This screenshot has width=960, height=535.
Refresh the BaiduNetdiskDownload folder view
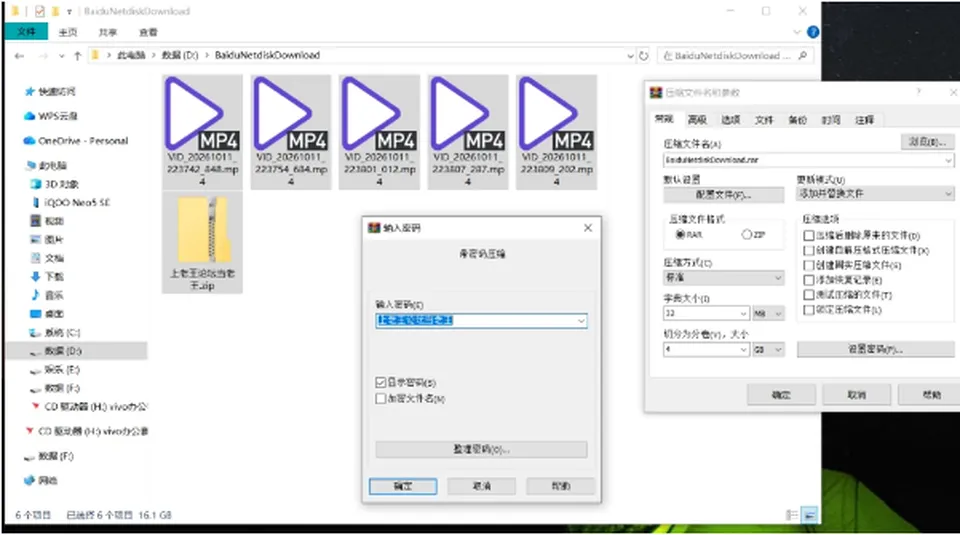tap(643, 56)
